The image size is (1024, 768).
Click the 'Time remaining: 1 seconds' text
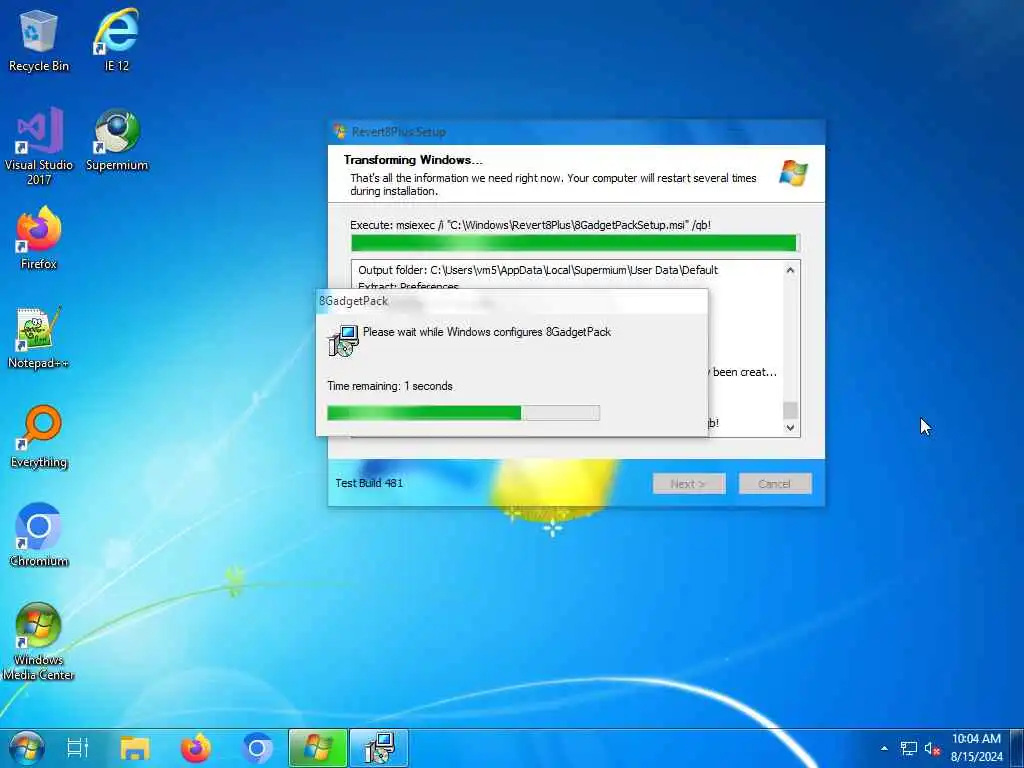click(390, 386)
